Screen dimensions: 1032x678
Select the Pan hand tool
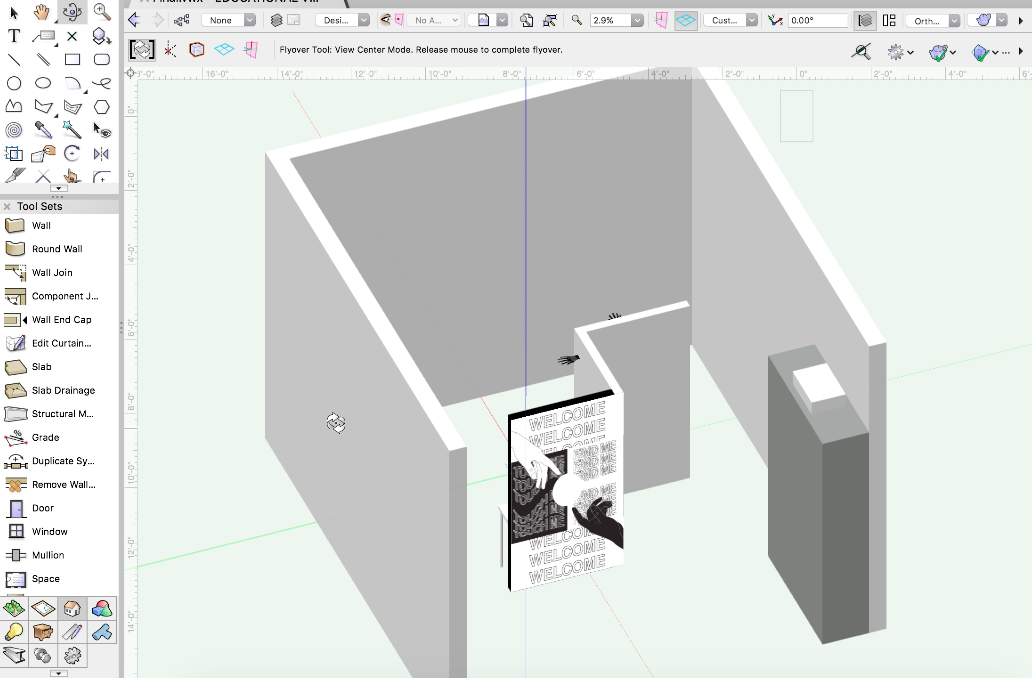coord(43,12)
